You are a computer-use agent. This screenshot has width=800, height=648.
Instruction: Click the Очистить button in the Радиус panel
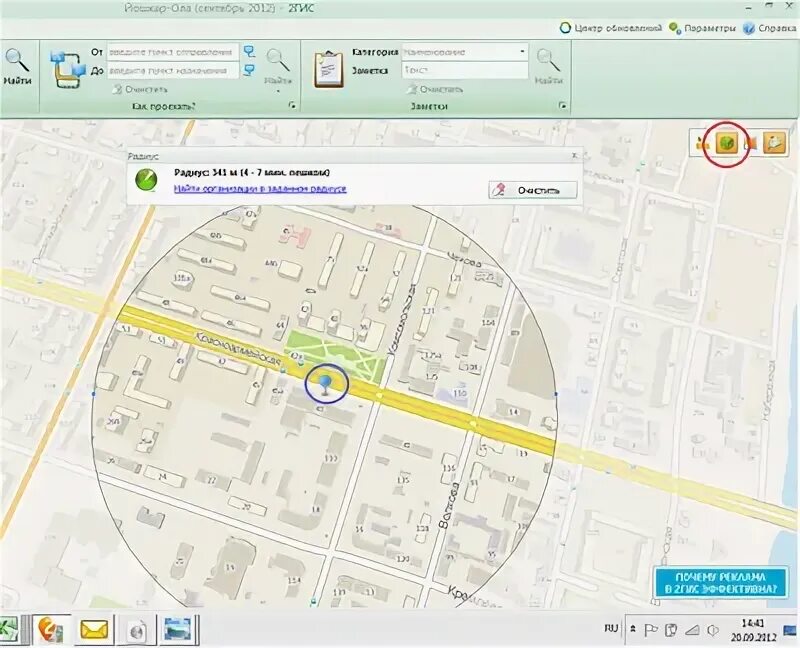[533, 190]
